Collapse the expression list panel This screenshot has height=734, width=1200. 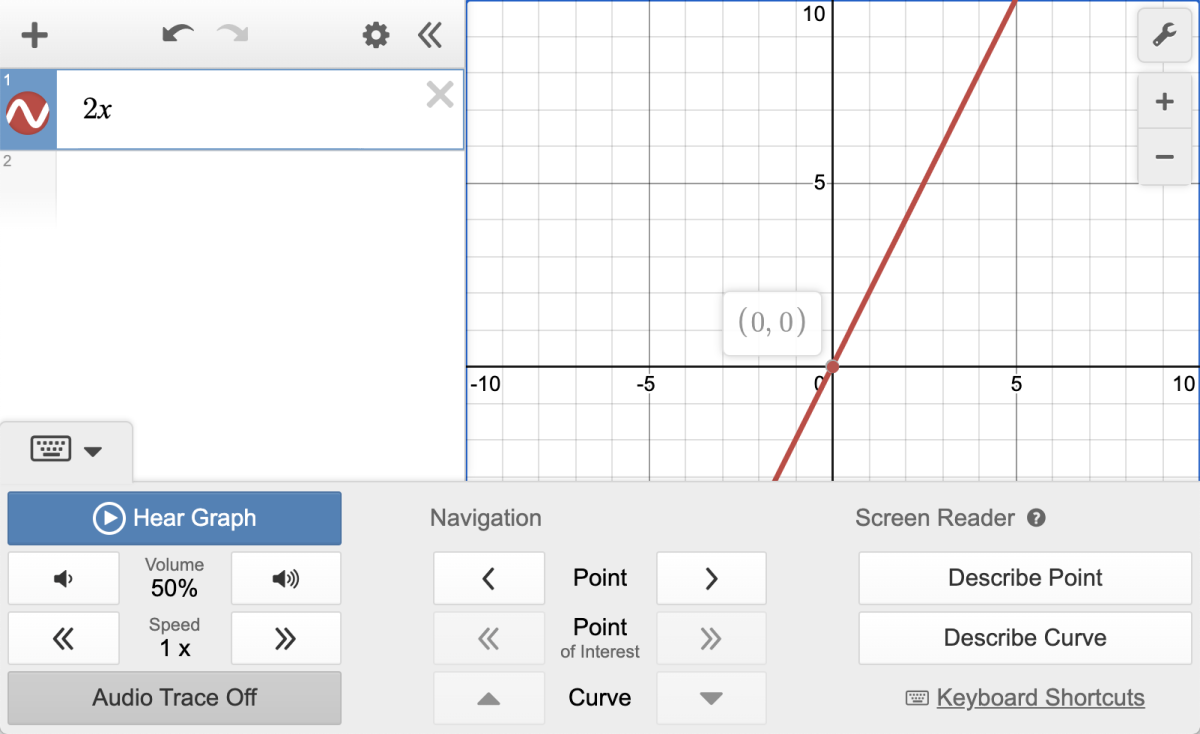(x=430, y=34)
